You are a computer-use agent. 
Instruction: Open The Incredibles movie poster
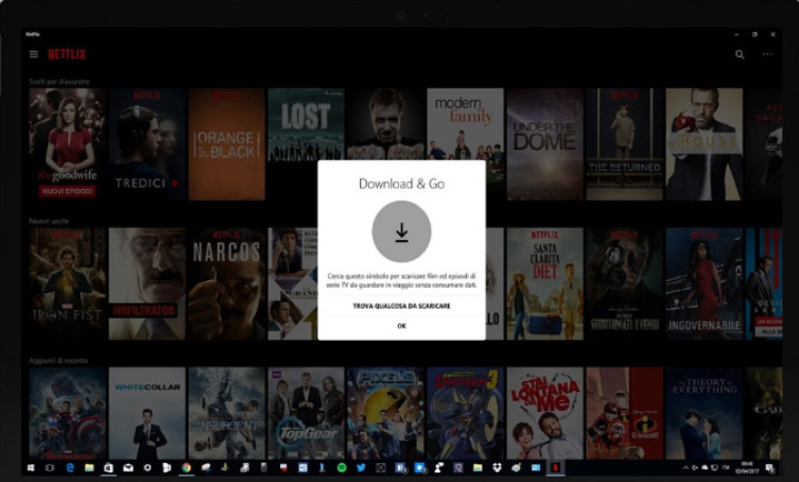(624, 413)
